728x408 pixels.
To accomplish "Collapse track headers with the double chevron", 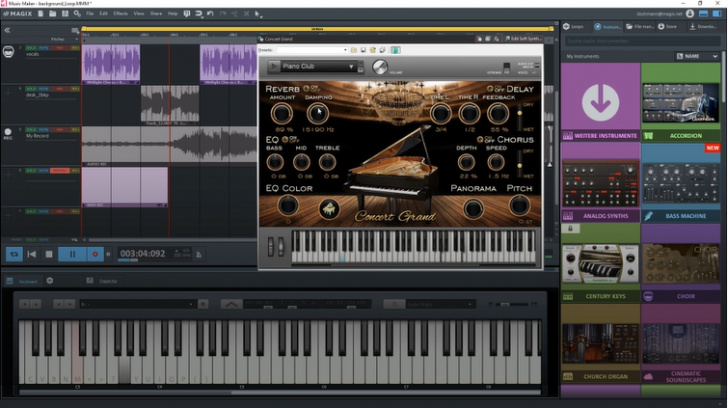I will [x=7, y=30].
